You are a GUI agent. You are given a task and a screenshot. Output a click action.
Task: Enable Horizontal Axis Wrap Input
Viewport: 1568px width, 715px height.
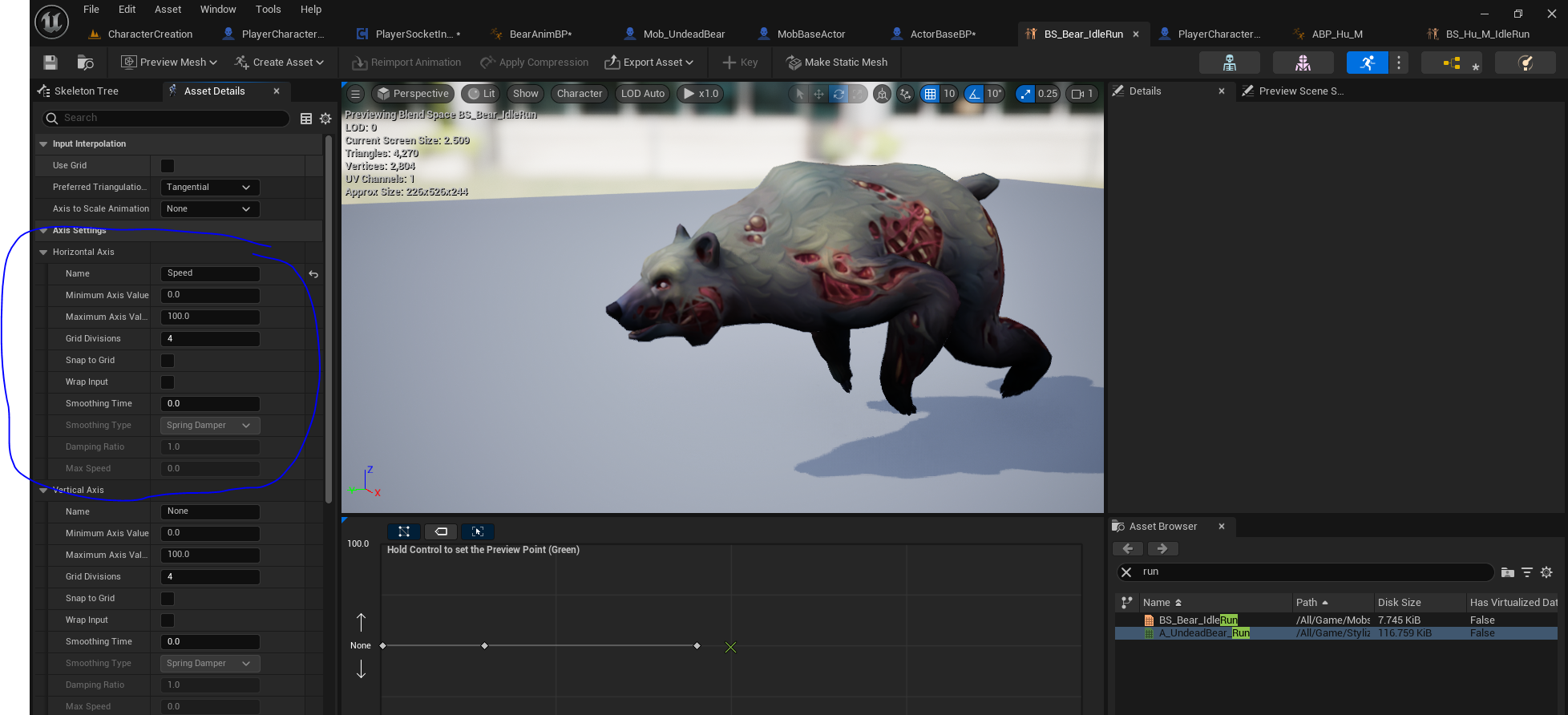[168, 382]
